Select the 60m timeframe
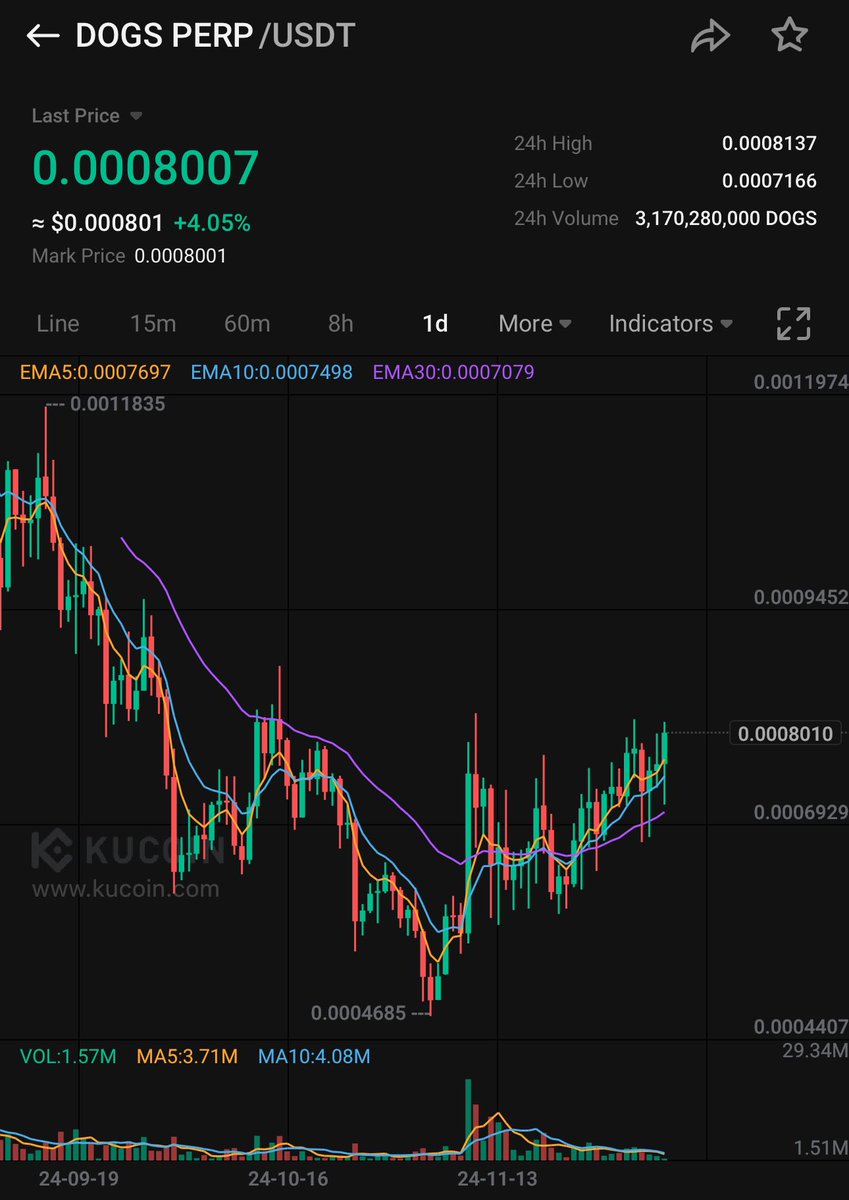Screen dimensions: 849x1200 (x=247, y=324)
